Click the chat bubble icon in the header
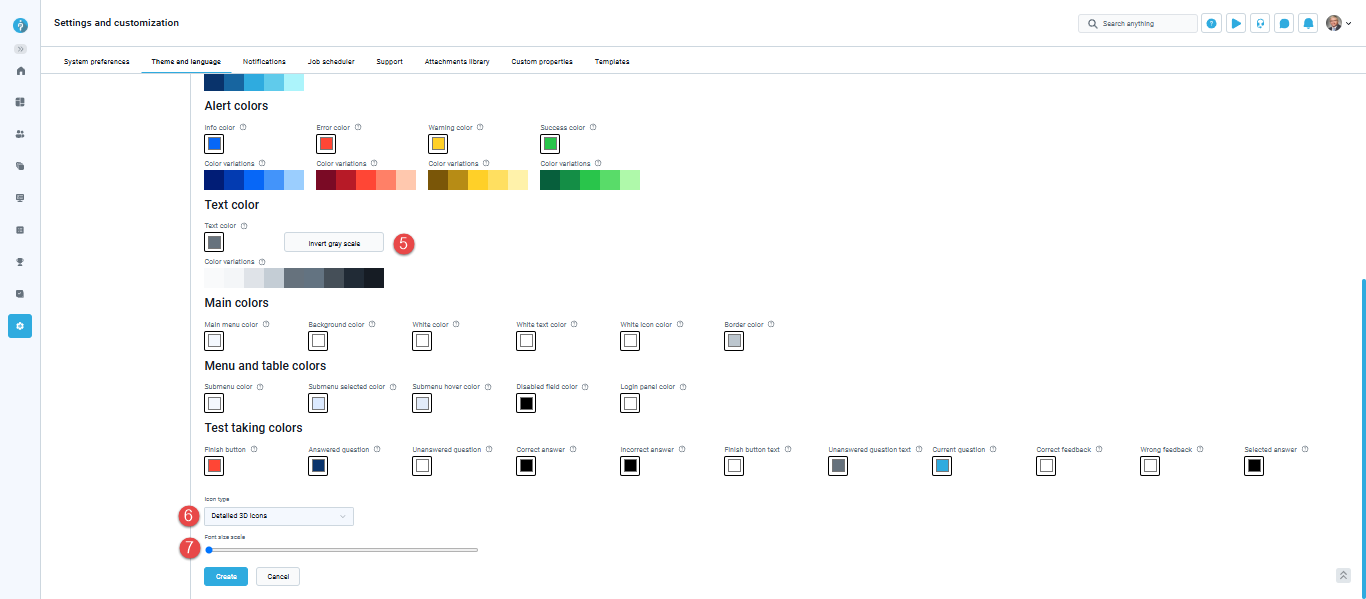This screenshot has height=599, width=1366. (x=1284, y=23)
